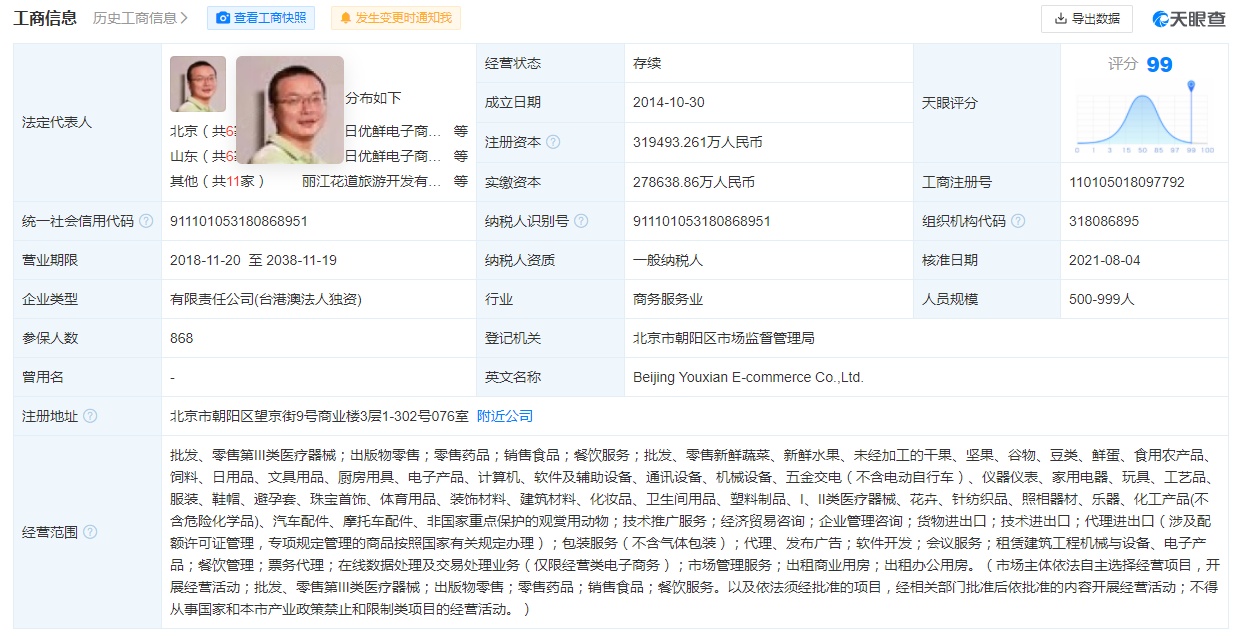
Task: Select the 工商信息 section heading
Action: tap(45, 18)
